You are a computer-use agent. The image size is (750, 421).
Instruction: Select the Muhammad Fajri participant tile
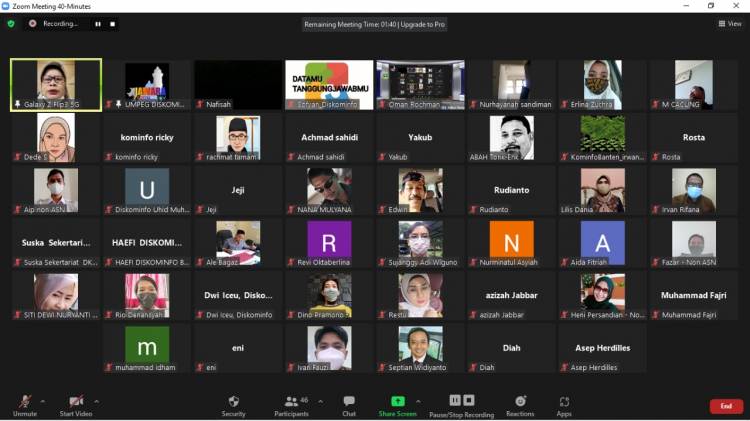pos(694,296)
